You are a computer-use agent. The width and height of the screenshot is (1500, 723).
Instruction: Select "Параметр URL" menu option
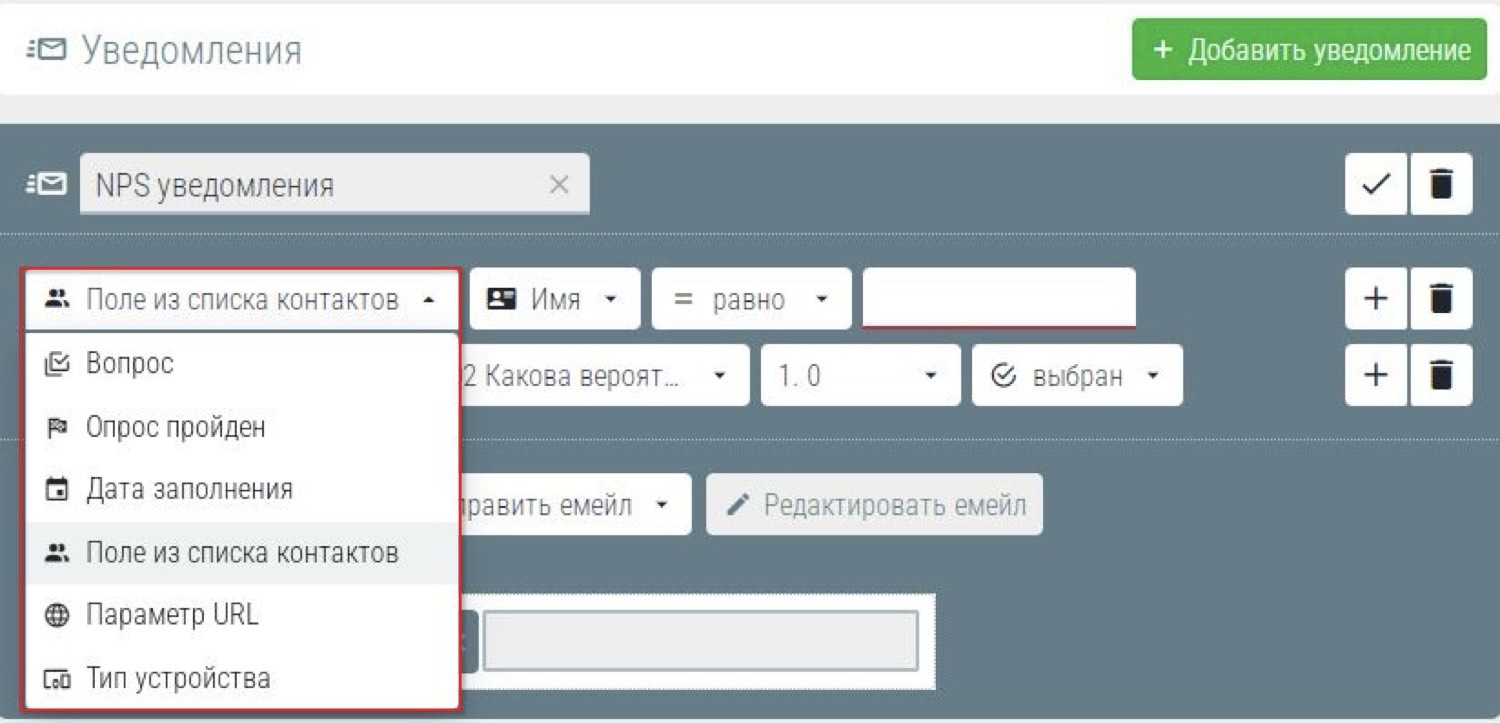click(172, 615)
